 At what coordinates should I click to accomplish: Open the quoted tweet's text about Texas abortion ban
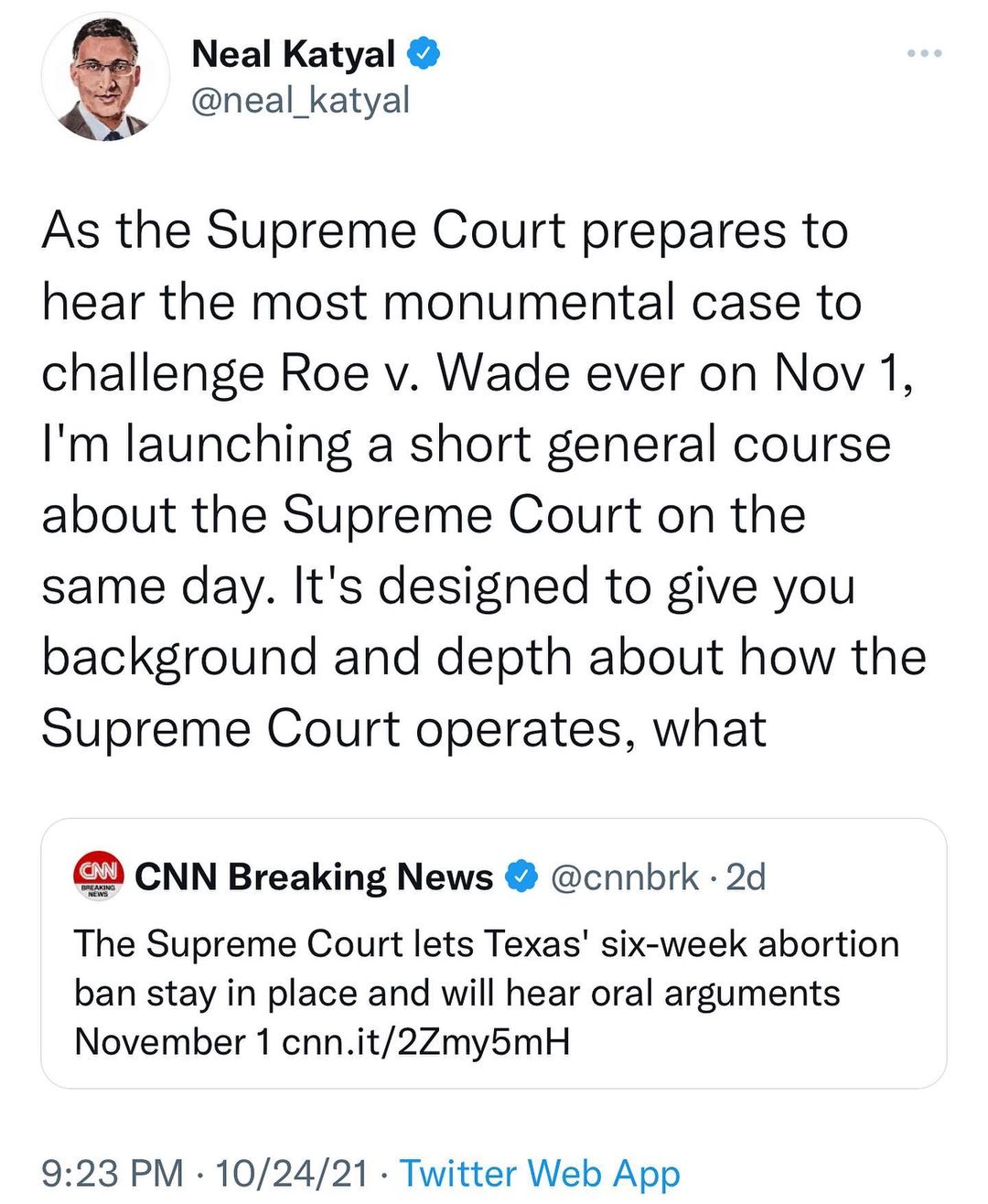pos(486,993)
